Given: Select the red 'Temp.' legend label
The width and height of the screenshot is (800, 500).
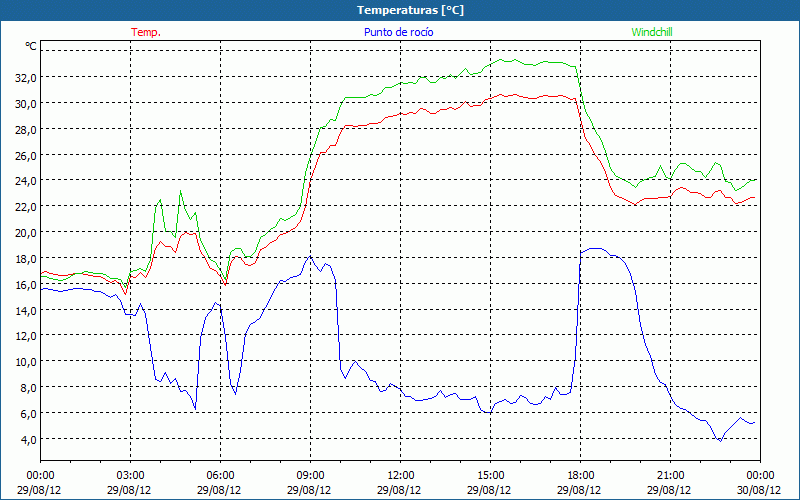Looking at the screenshot, I should (x=146, y=32).
